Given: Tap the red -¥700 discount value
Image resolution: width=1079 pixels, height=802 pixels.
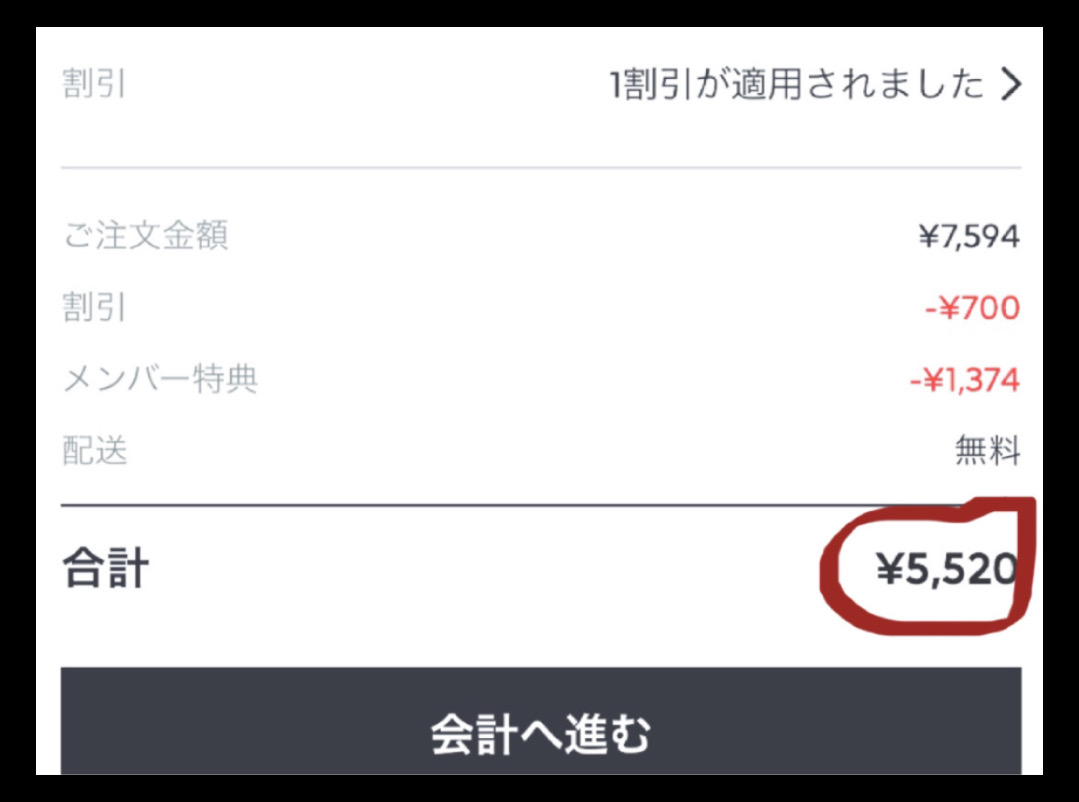Looking at the screenshot, I should [x=972, y=308].
